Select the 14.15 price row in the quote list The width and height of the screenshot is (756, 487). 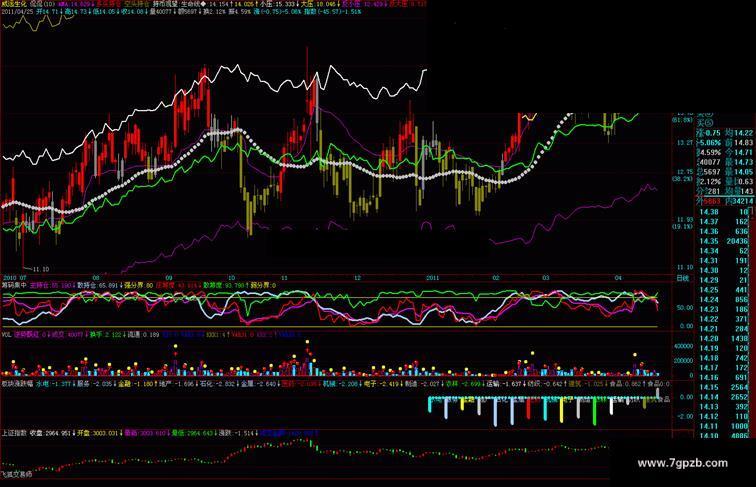[724, 387]
